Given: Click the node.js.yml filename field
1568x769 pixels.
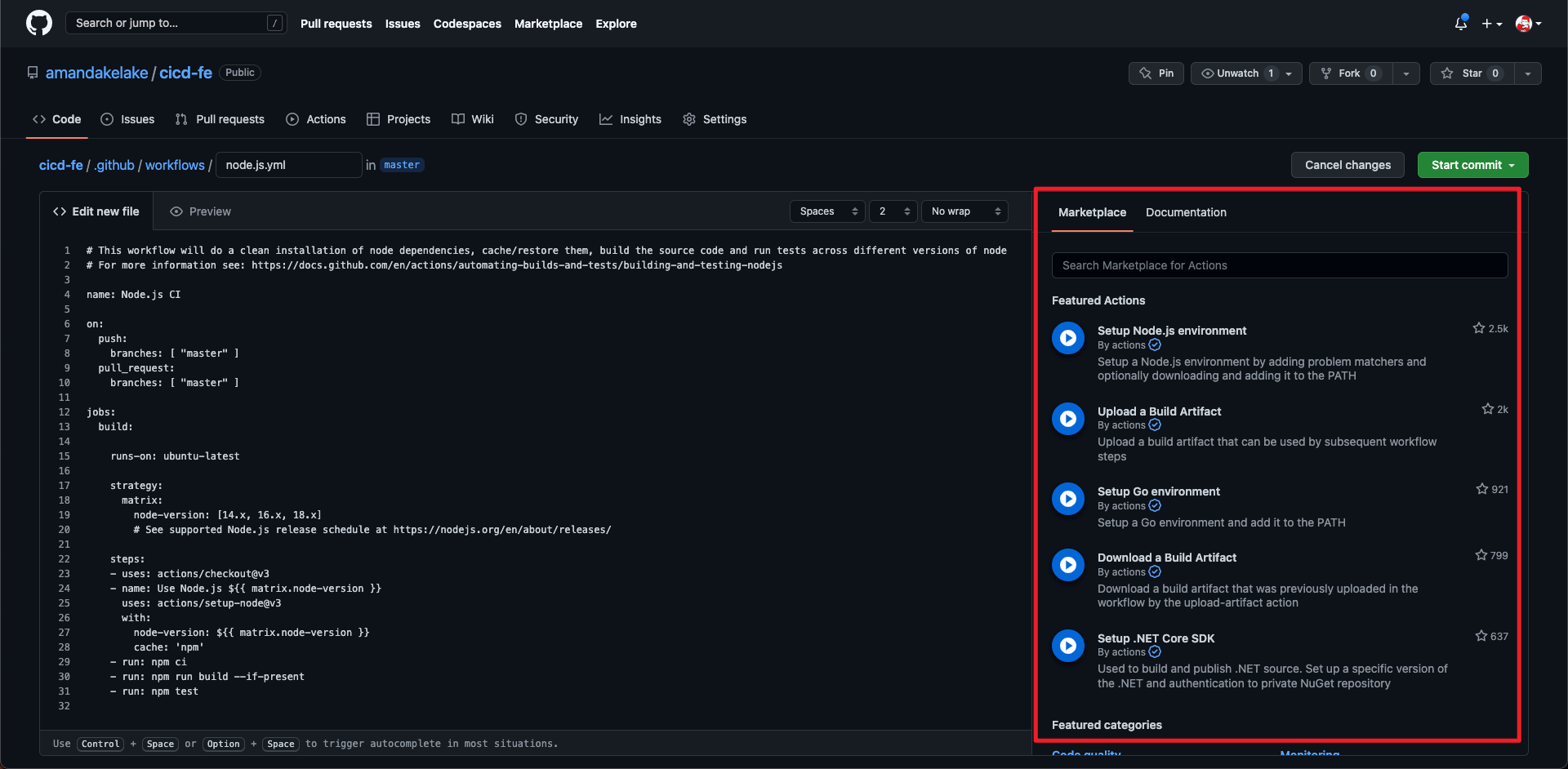Looking at the screenshot, I should coord(289,165).
